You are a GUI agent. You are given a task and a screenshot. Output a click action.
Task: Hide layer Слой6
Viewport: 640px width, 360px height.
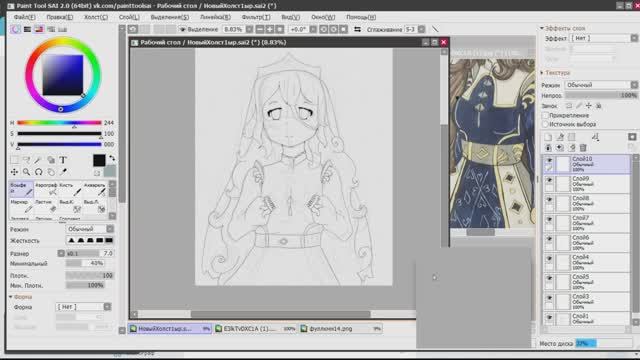pos(549,239)
